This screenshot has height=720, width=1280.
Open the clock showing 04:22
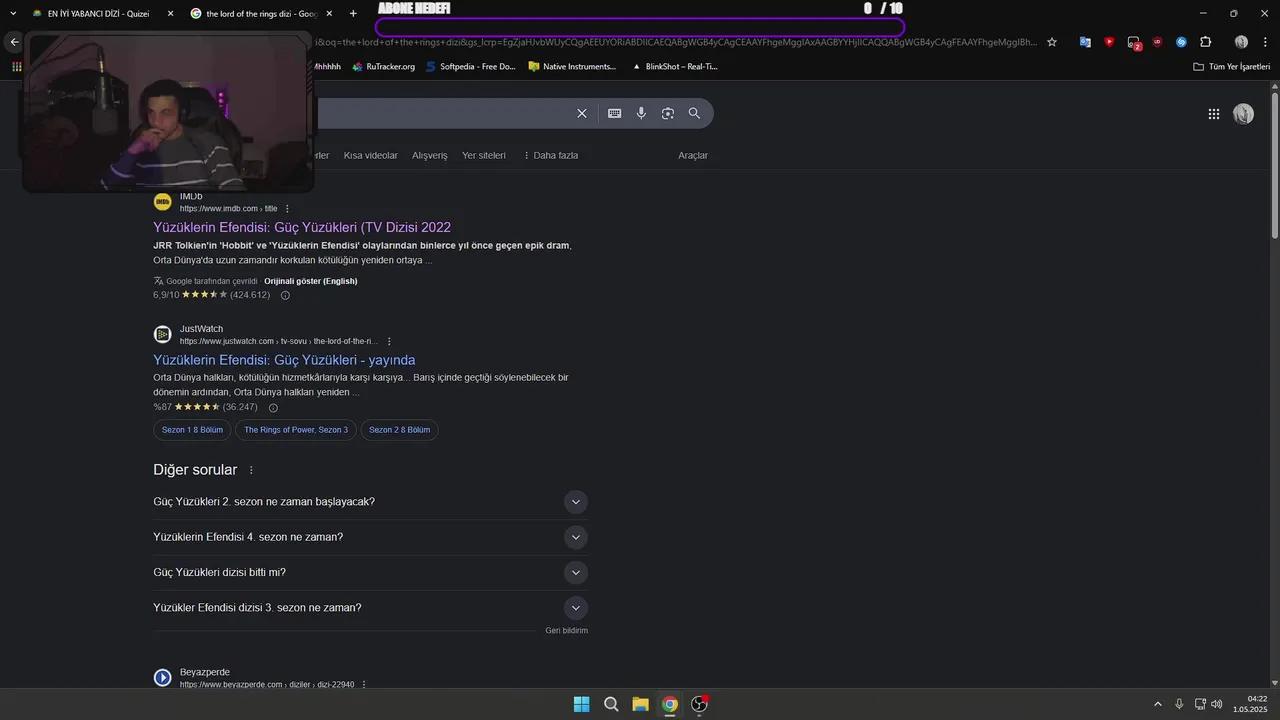coord(1252,704)
